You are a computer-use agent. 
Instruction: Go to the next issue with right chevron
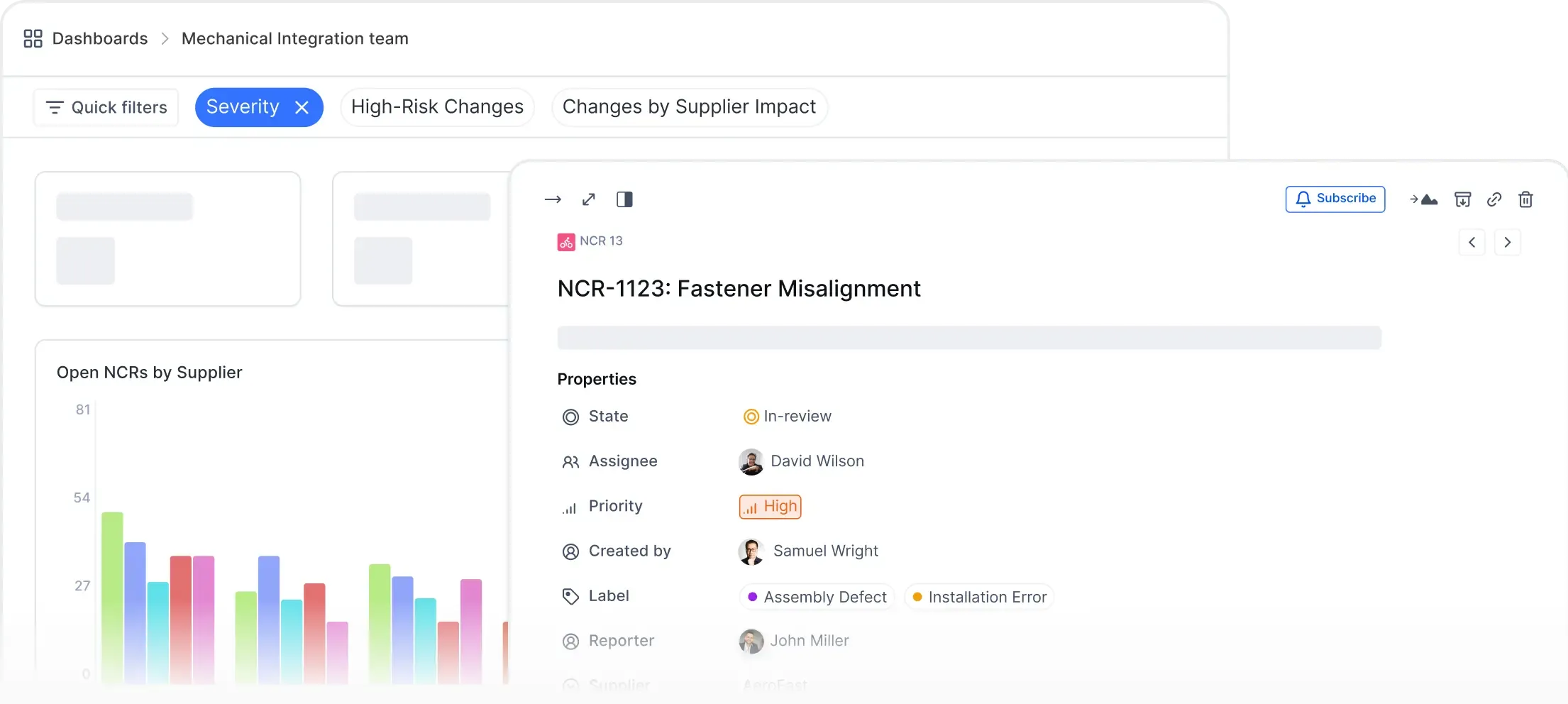click(1508, 242)
